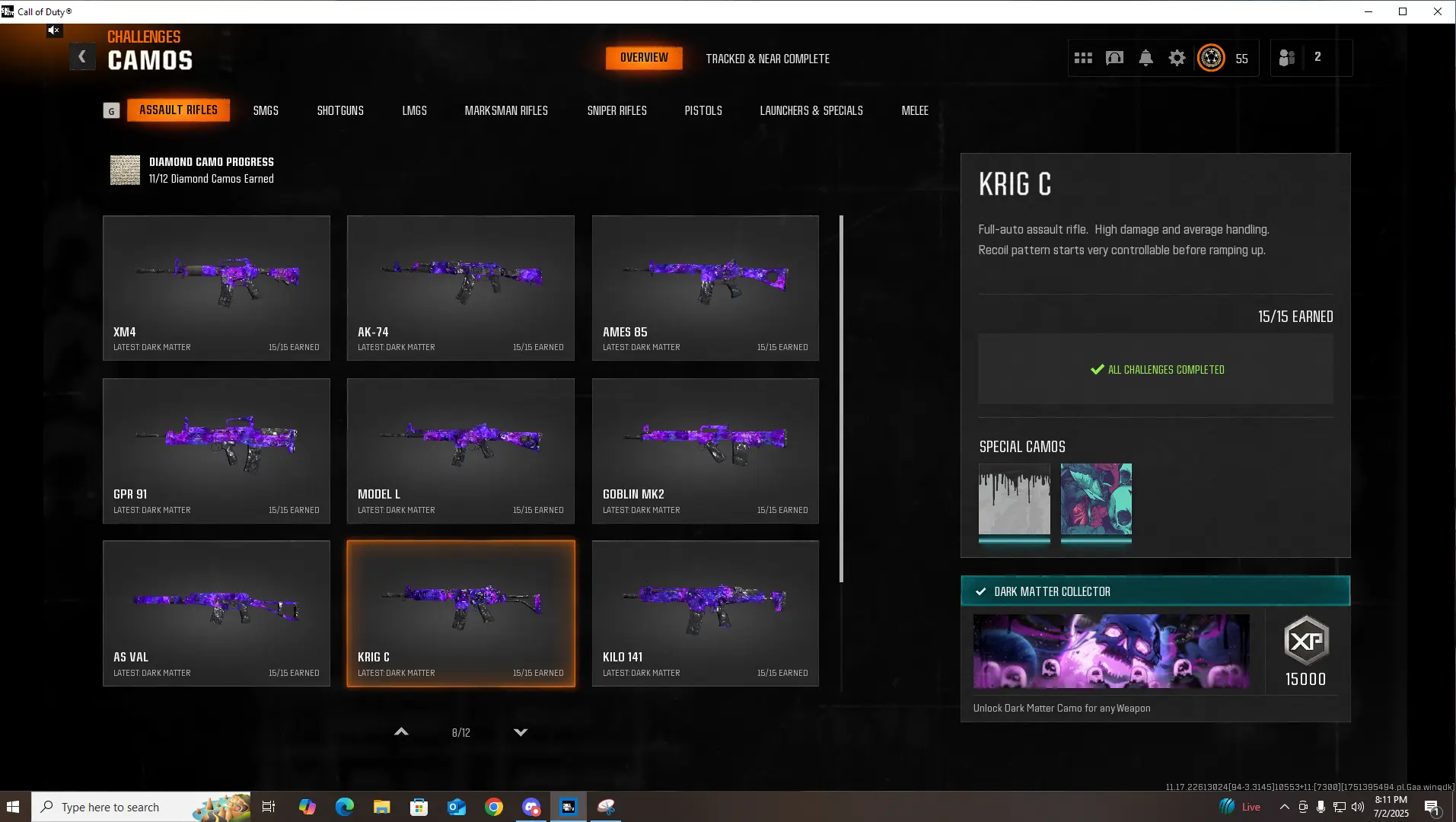Click the 15000 XP reward icon
The height and width of the screenshot is (822, 1456).
point(1306,640)
